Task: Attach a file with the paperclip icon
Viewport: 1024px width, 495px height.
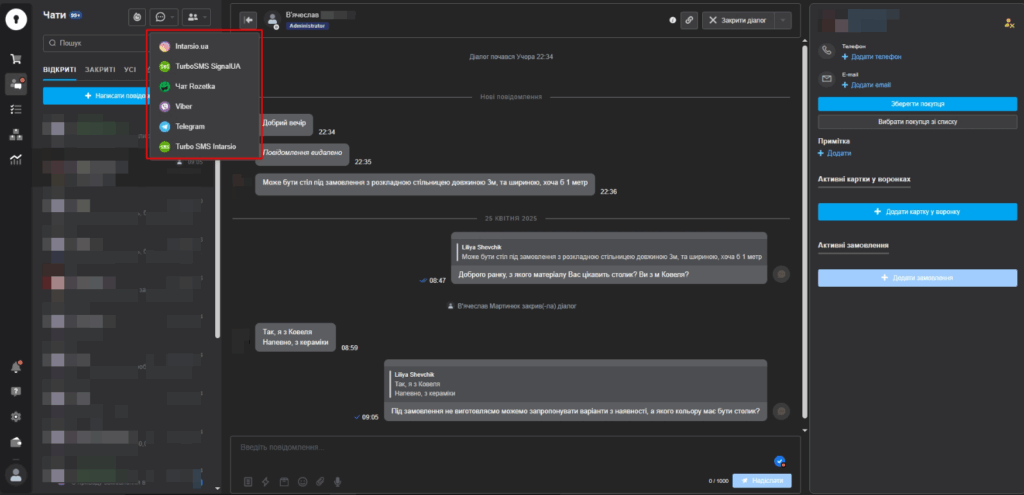Action: pos(320,481)
